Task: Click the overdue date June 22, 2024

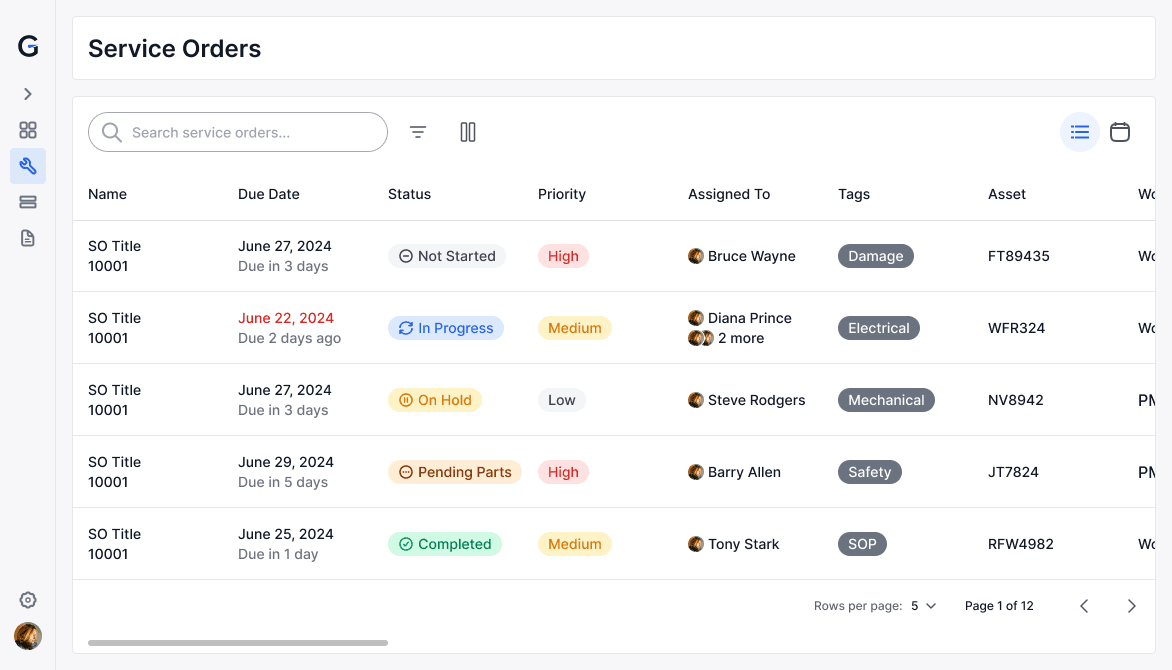Action: [286, 318]
